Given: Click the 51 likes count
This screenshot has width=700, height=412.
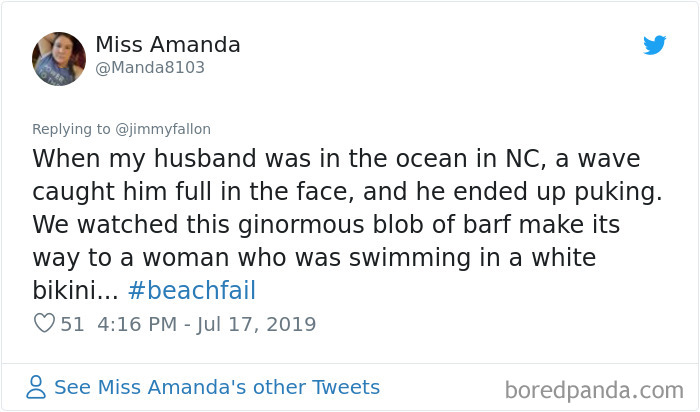Looking at the screenshot, I should [x=72, y=324].
